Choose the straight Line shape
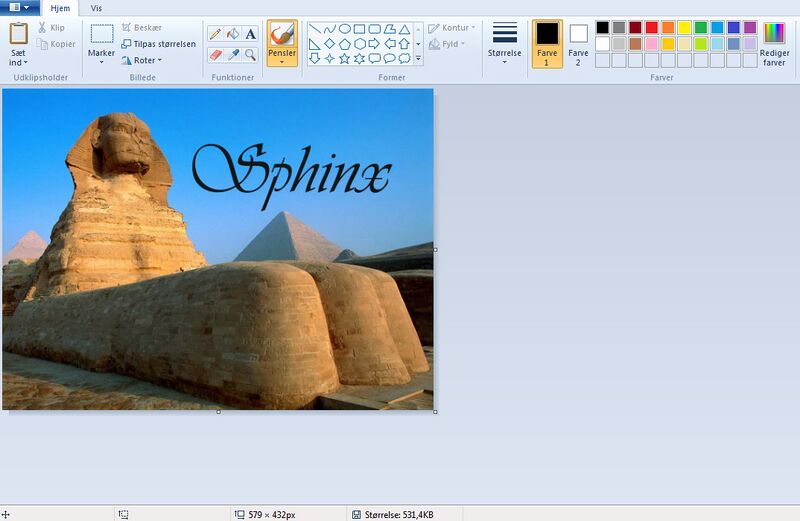 (x=315, y=29)
